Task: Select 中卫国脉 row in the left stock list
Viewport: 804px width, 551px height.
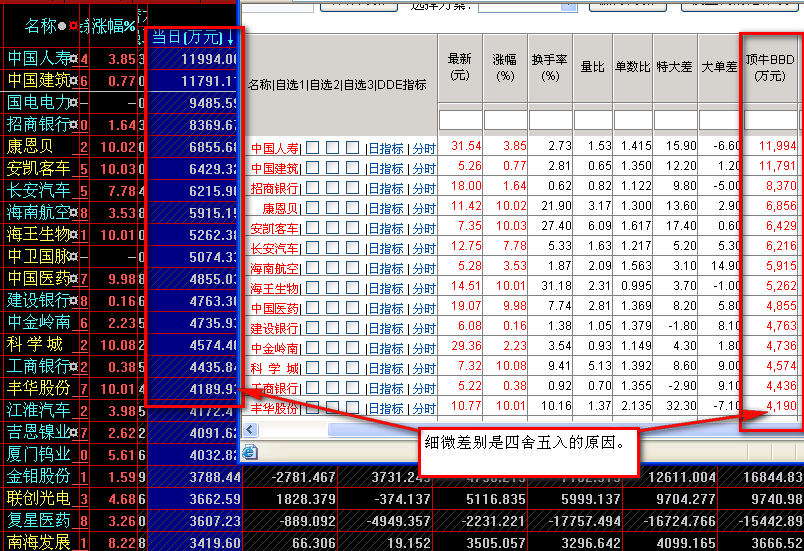Action: click(x=39, y=256)
